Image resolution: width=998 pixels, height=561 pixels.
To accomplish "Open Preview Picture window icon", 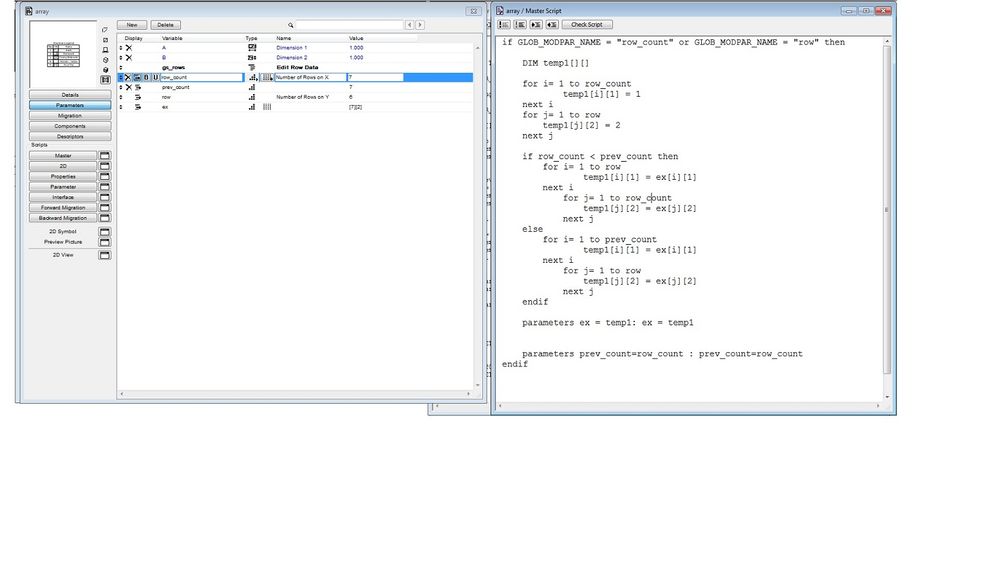I will click(x=105, y=242).
